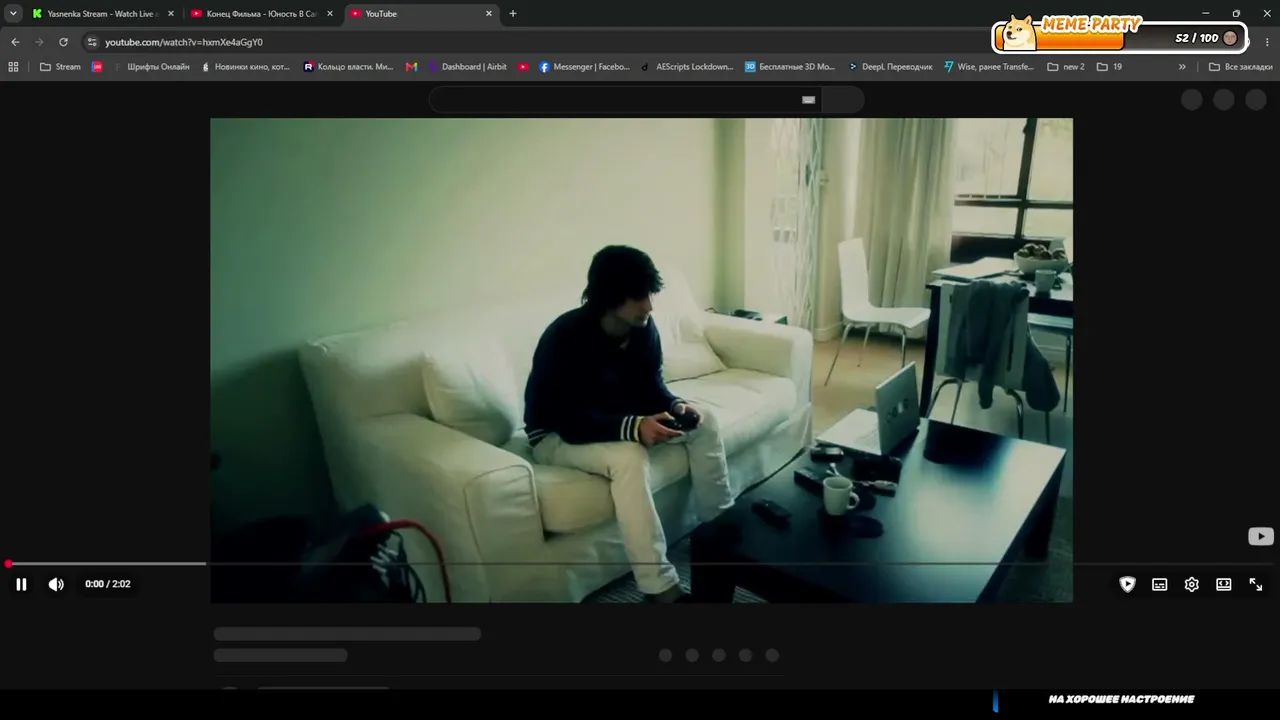The height and width of the screenshot is (720, 1280).
Task: Close the Yasnenka Stream tab
Action: click(171, 14)
